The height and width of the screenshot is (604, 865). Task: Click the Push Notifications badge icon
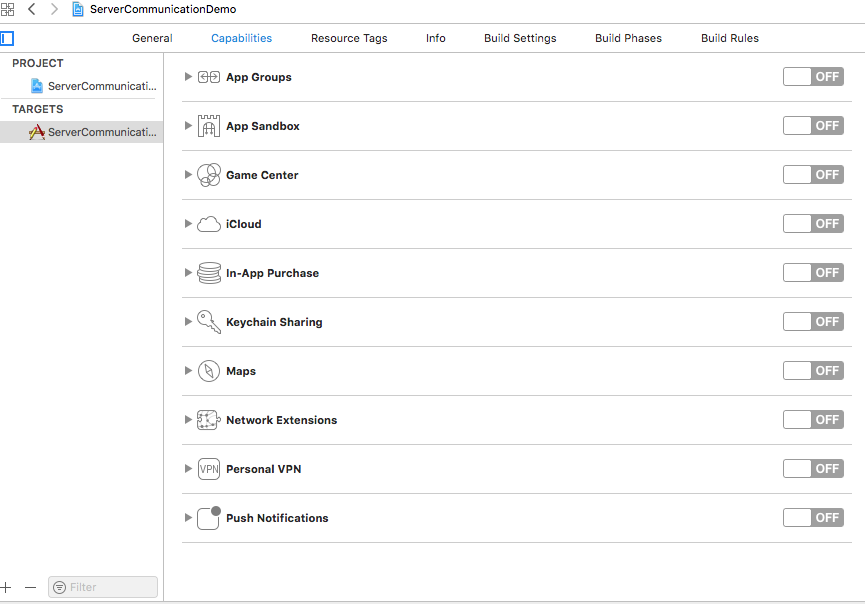click(209, 518)
